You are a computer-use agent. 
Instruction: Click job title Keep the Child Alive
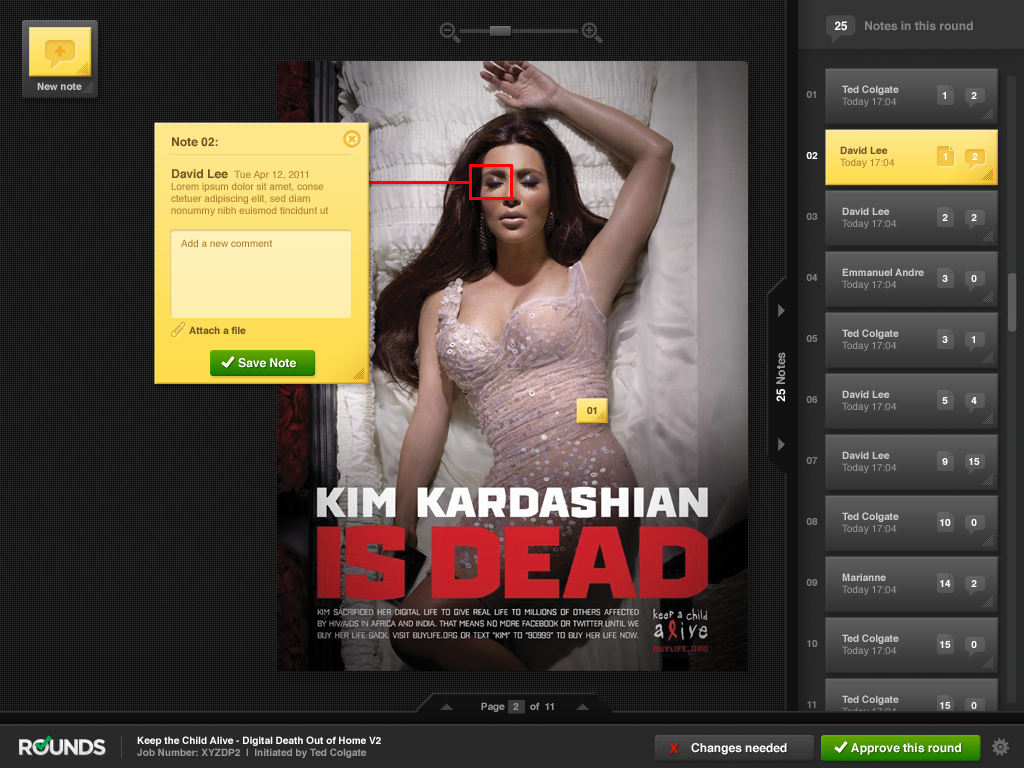(259, 740)
